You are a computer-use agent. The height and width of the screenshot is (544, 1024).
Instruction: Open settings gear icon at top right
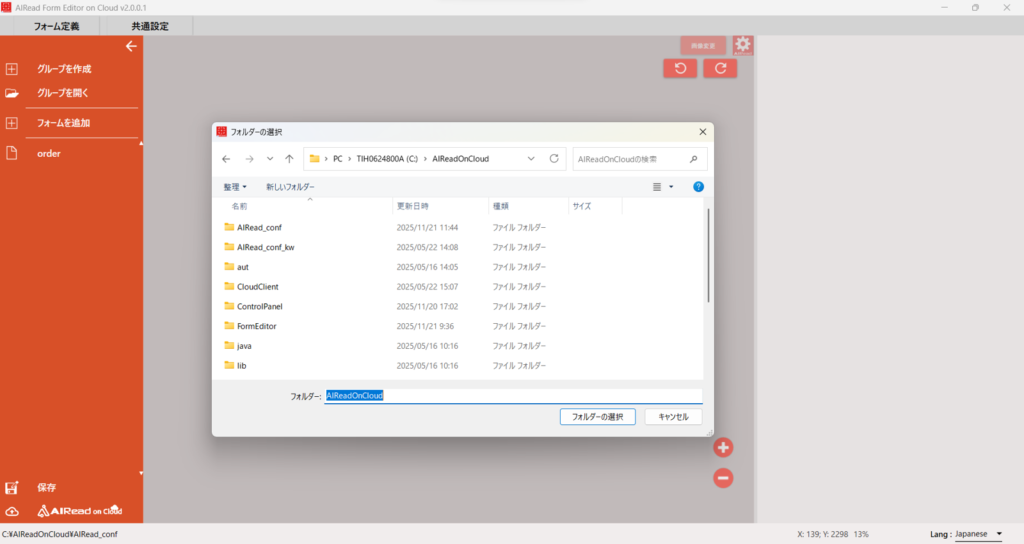pyautogui.click(x=742, y=45)
